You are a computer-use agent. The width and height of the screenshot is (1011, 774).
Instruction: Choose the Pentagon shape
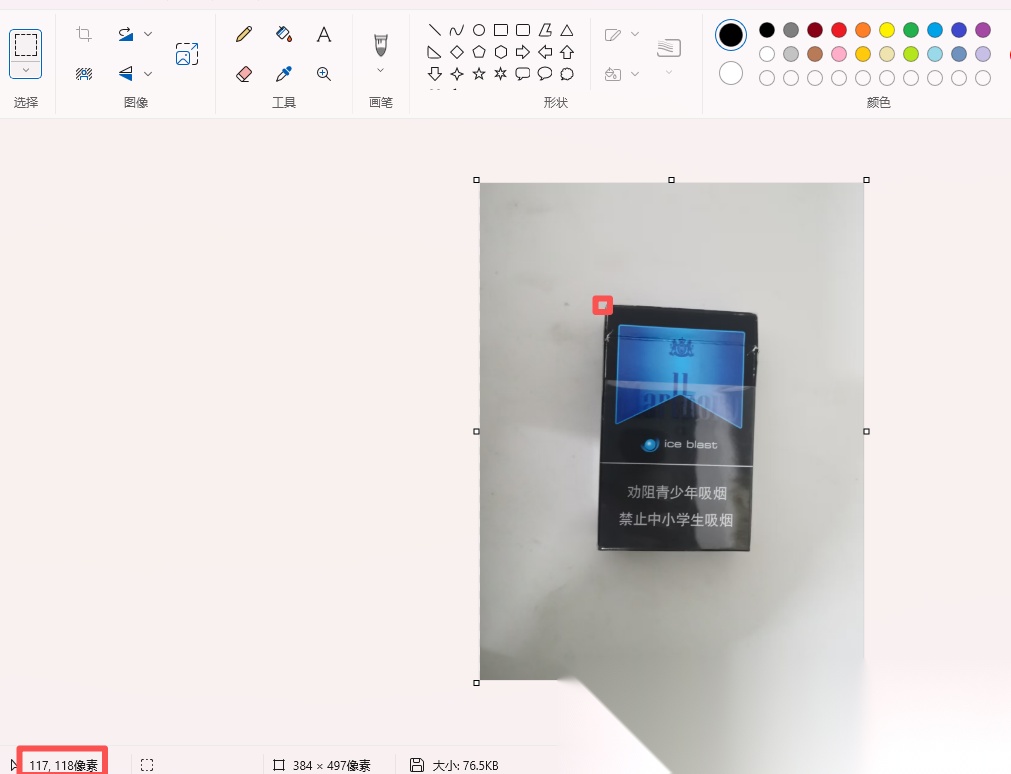pos(478,52)
